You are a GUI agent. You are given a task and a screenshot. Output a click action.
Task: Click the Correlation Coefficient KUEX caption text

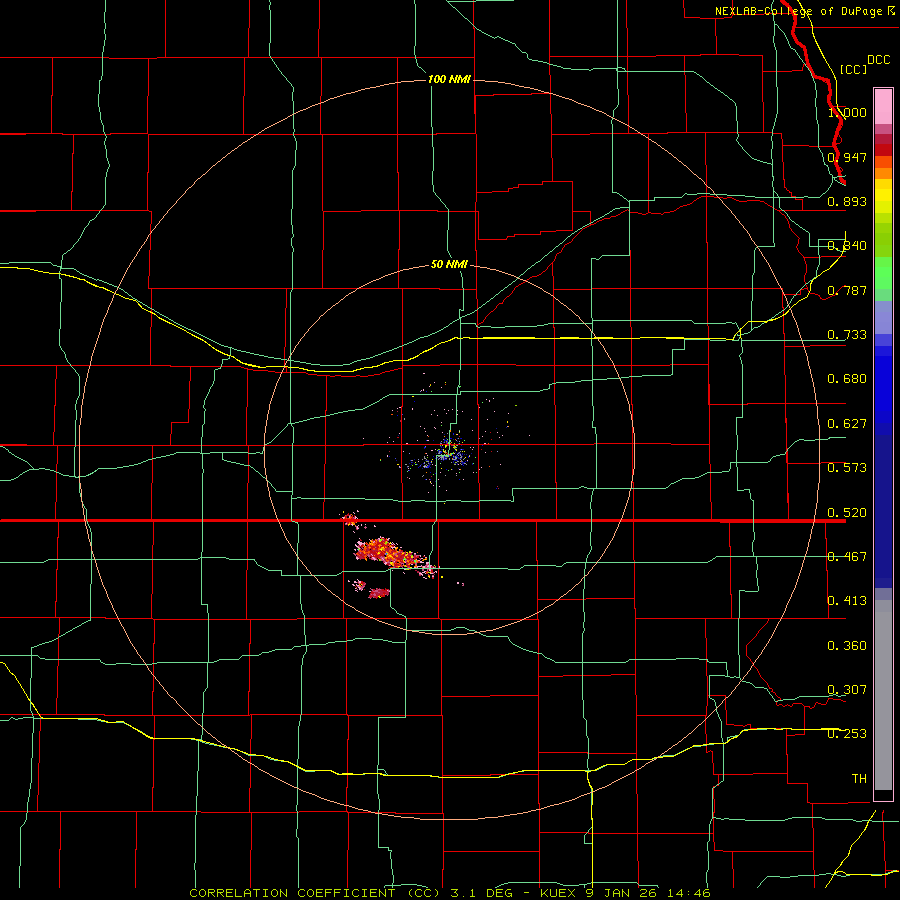pos(450,893)
